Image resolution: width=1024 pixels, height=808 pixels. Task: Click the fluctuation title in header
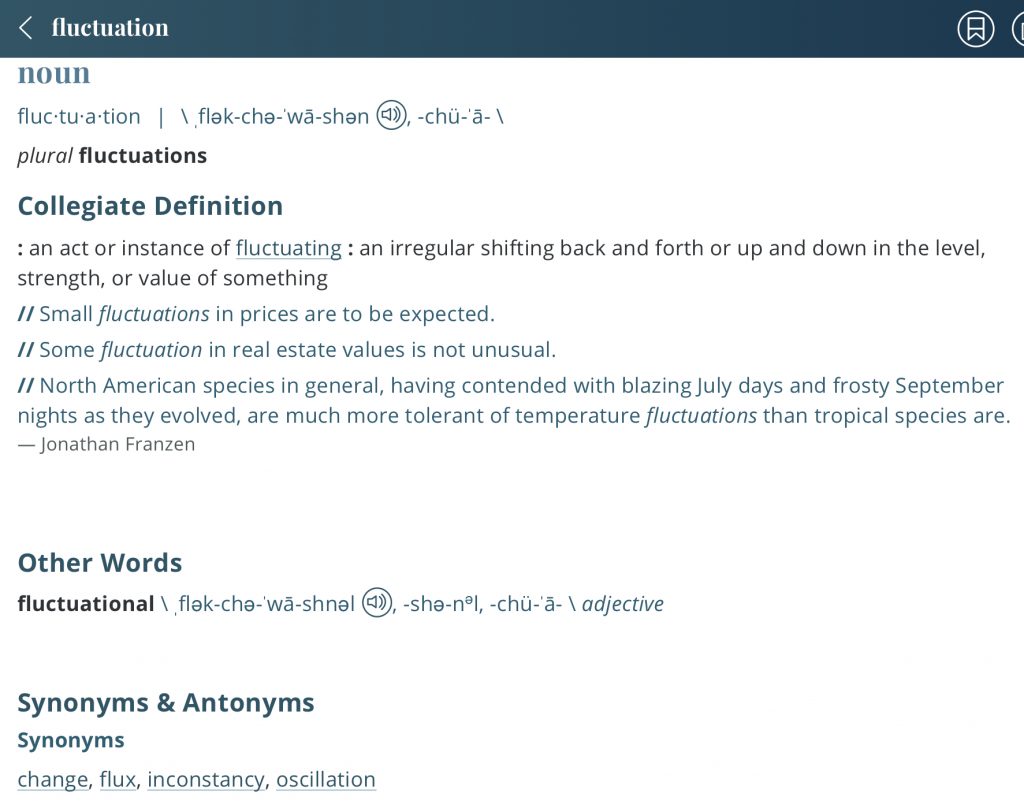[x=110, y=28]
